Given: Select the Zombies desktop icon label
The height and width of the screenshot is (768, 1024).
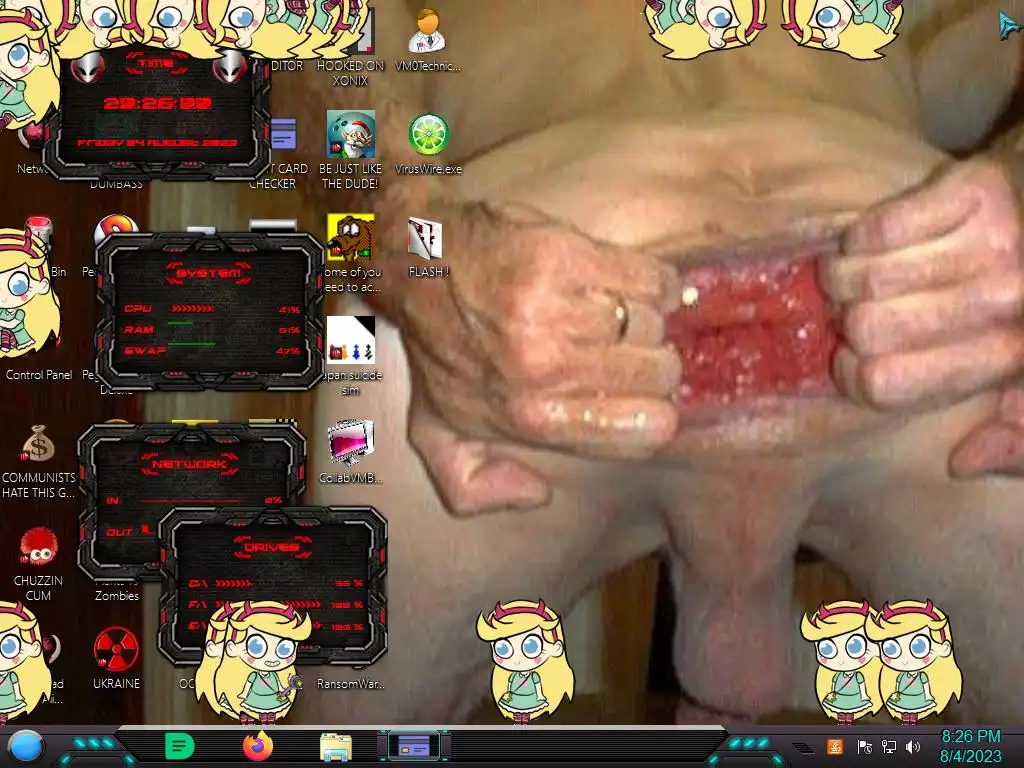Looking at the screenshot, I should tap(116, 596).
